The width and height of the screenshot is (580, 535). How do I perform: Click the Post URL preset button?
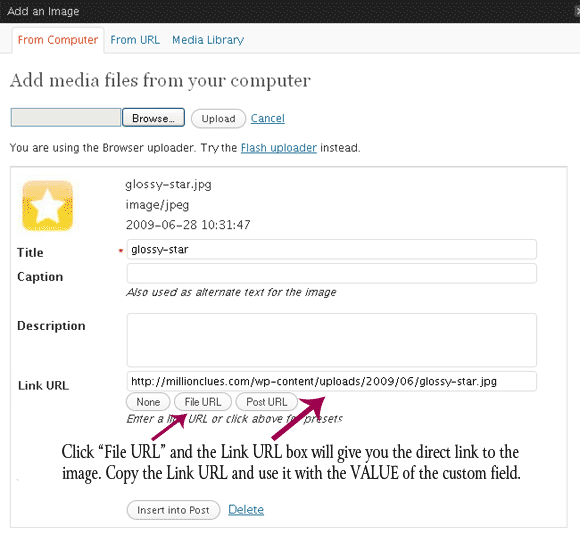[x=267, y=402]
